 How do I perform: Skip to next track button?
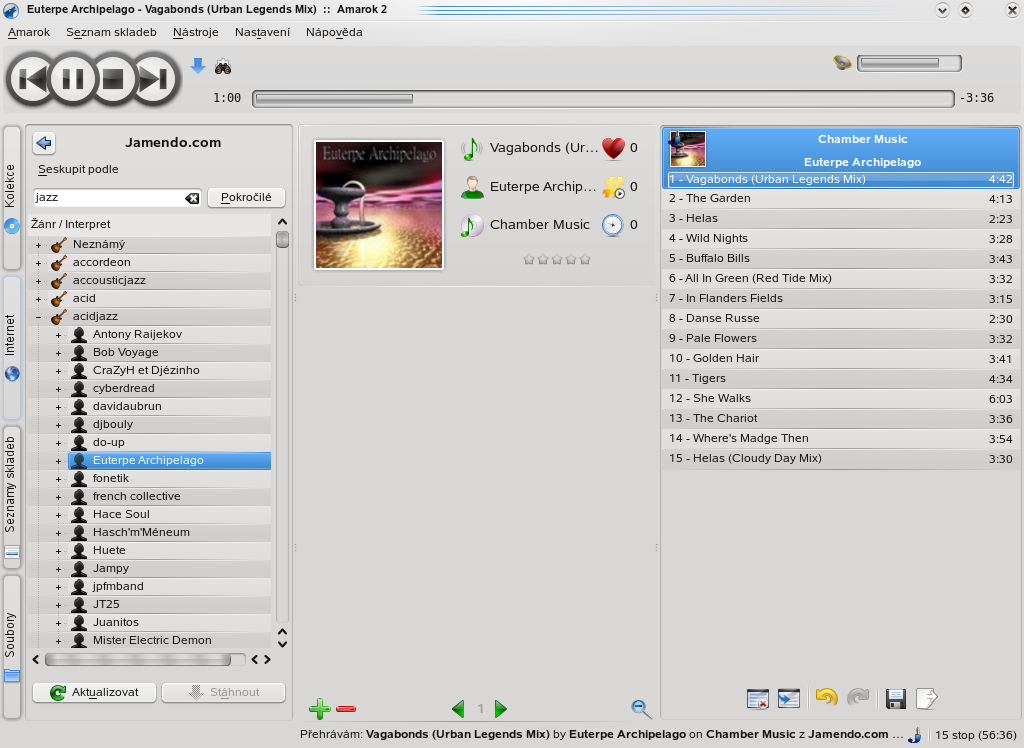154,79
